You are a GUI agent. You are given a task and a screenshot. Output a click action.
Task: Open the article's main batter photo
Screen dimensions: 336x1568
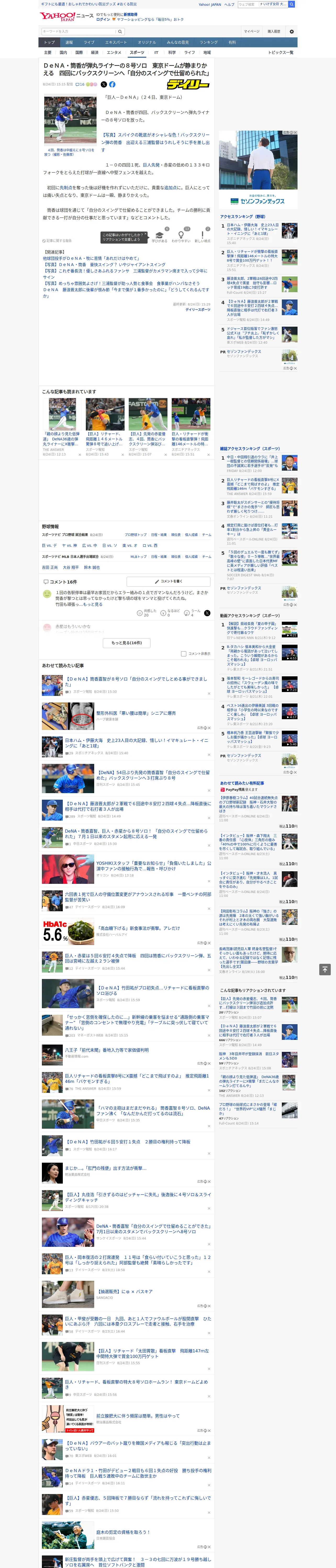tap(70, 120)
